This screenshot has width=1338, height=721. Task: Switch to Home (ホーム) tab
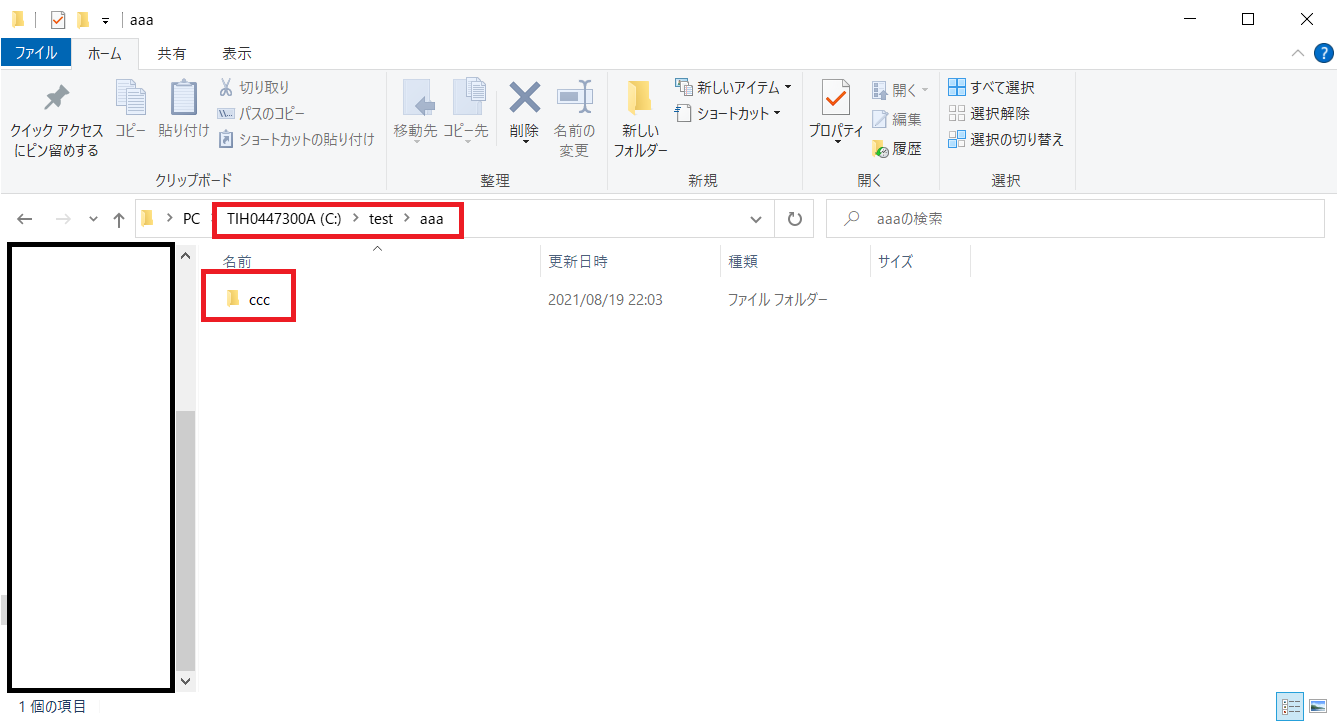coord(105,54)
